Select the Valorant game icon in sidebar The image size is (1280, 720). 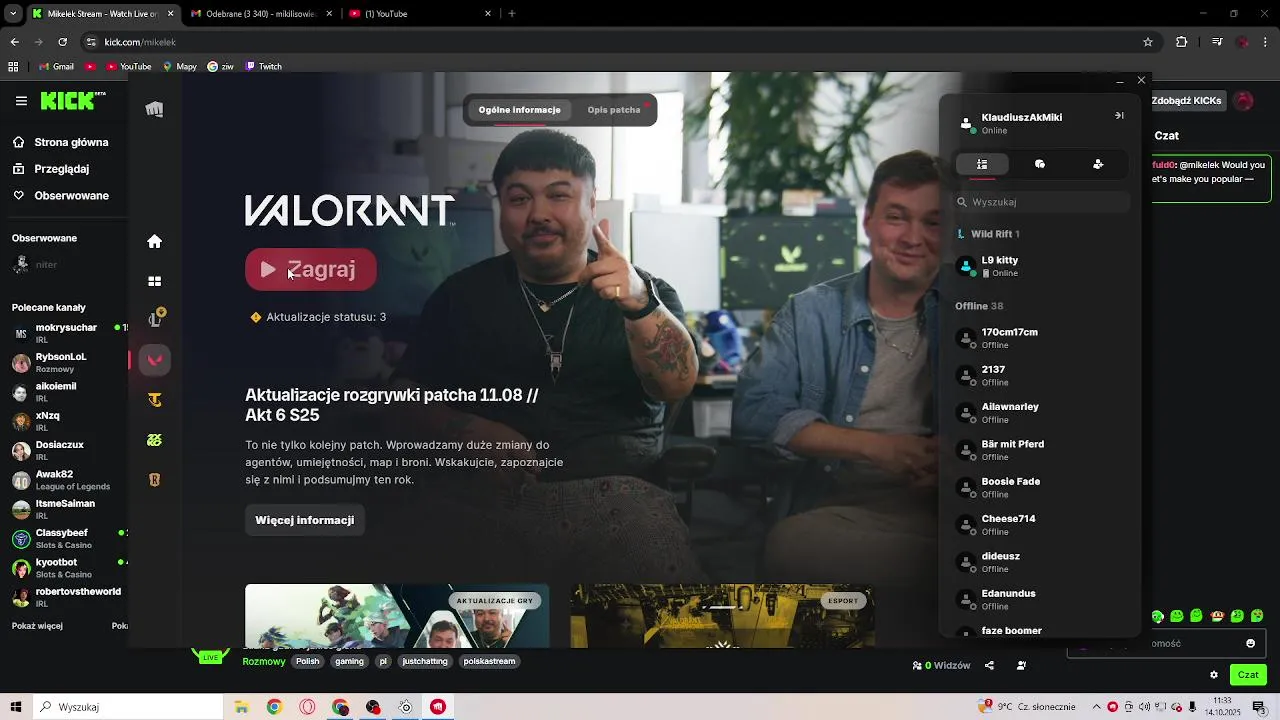154,360
